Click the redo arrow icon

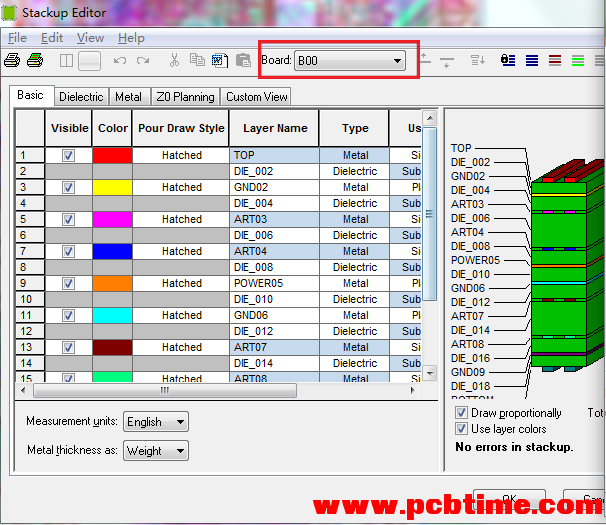[143, 61]
